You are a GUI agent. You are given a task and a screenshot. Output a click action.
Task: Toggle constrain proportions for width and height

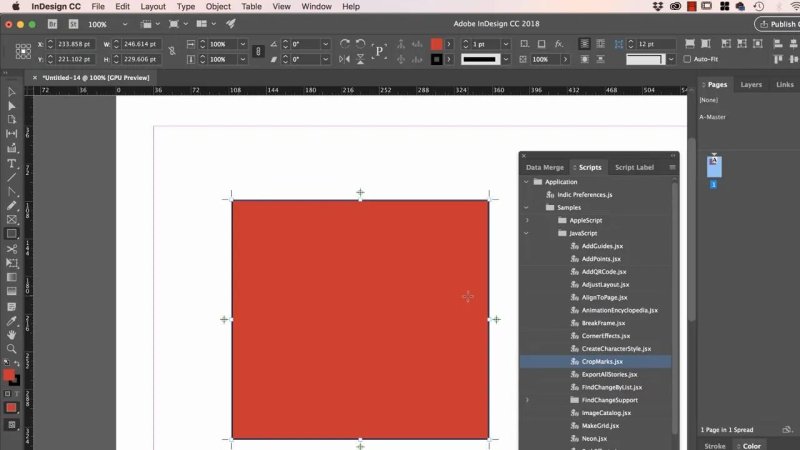pos(172,52)
